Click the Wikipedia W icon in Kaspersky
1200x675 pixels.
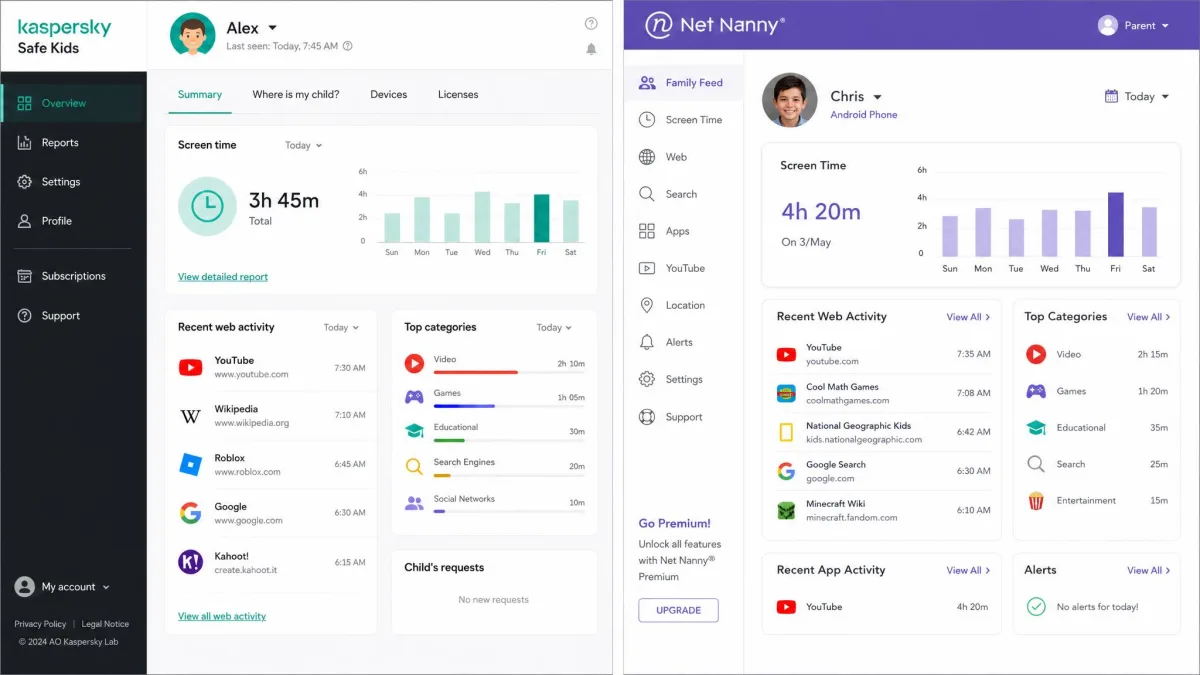[x=190, y=416]
